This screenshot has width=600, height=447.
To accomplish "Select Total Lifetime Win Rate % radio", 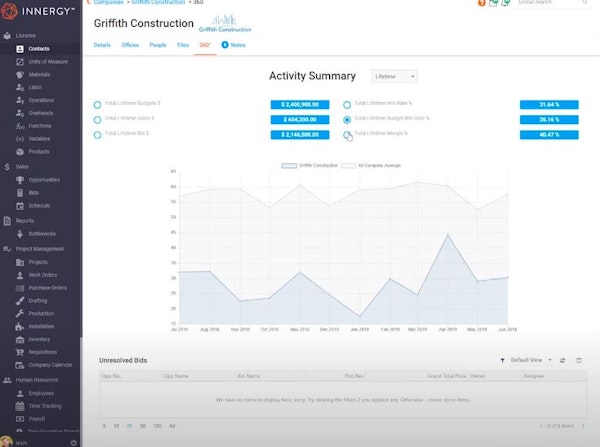I will click(347, 105).
